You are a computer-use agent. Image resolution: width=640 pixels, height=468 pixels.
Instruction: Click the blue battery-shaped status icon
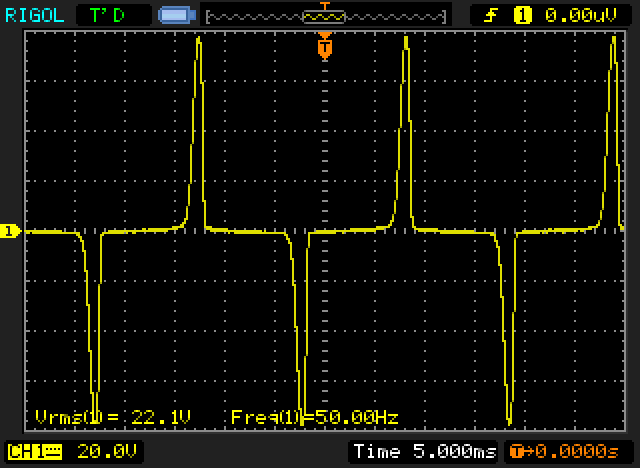pos(177,16)
